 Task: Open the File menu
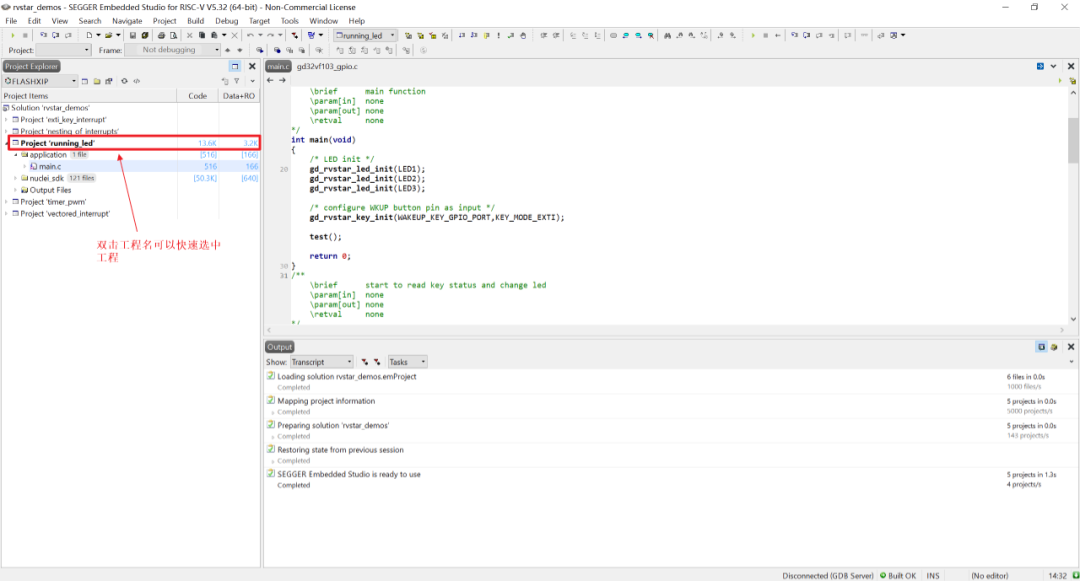11,21
